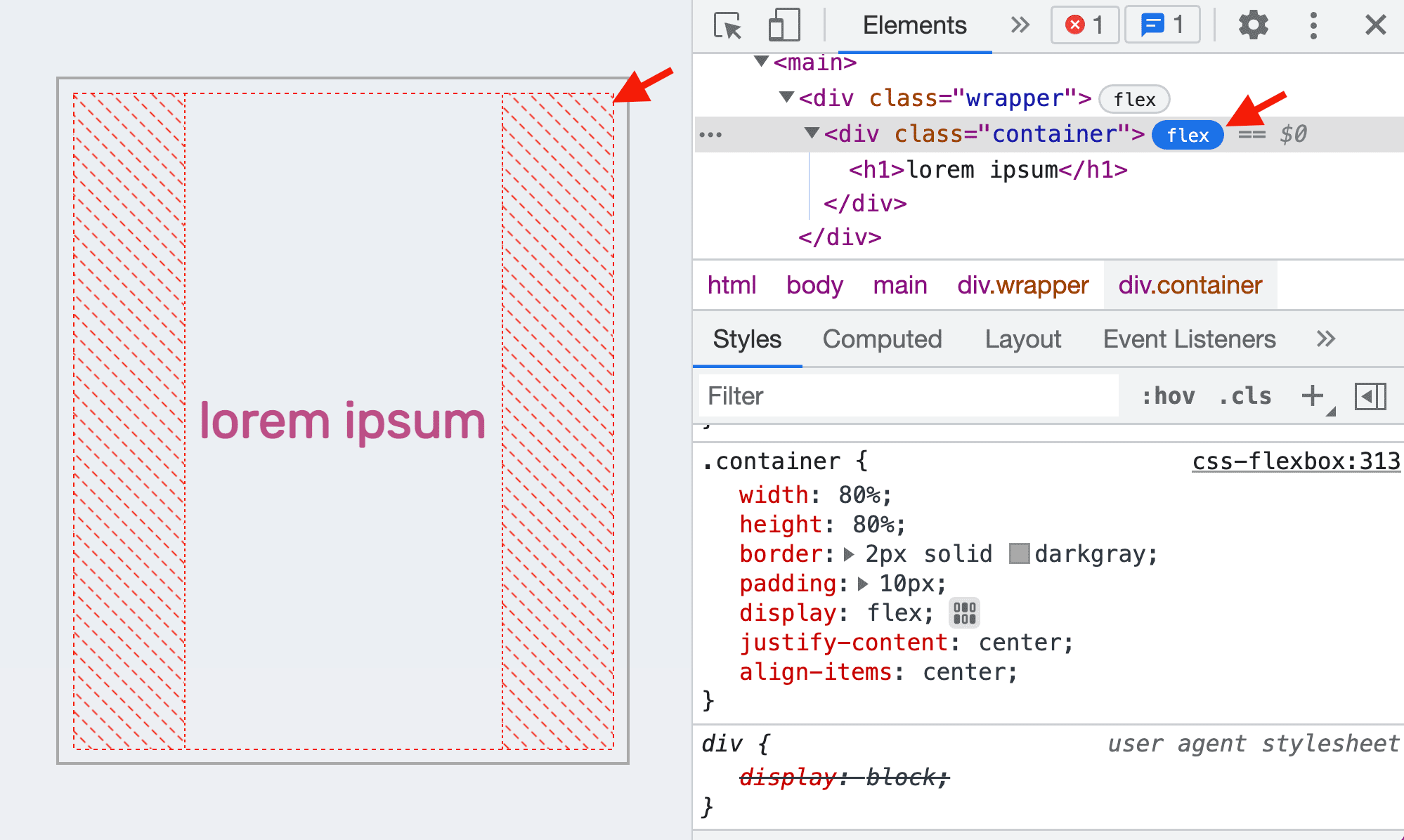Image resolution: width=1404 pixels, height=840 pixels.
Task: Click the add new style rule icon
Action: pos(1312,395)
